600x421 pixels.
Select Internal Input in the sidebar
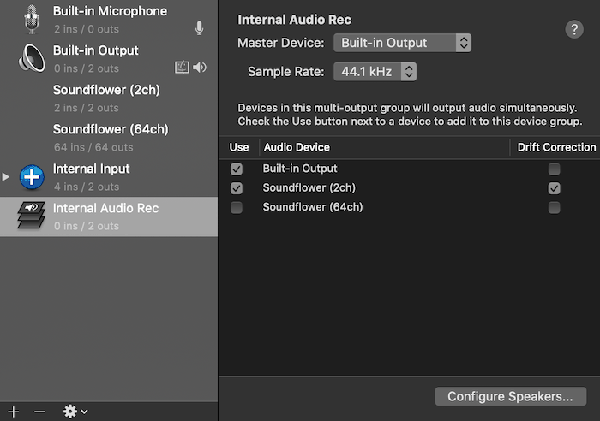pos(109,177)
